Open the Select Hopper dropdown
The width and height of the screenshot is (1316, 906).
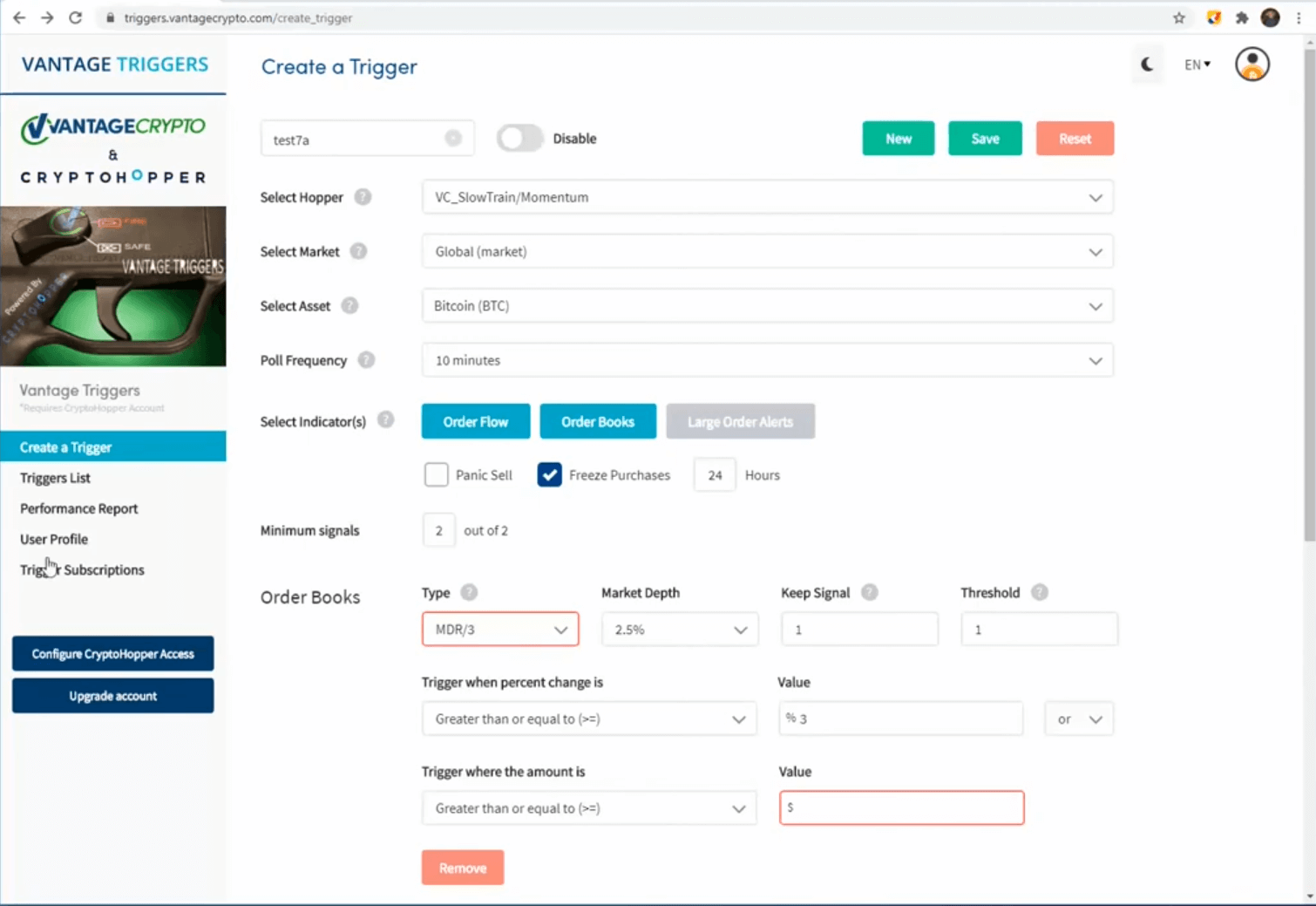pyautogui.click(x=767, y=197)
